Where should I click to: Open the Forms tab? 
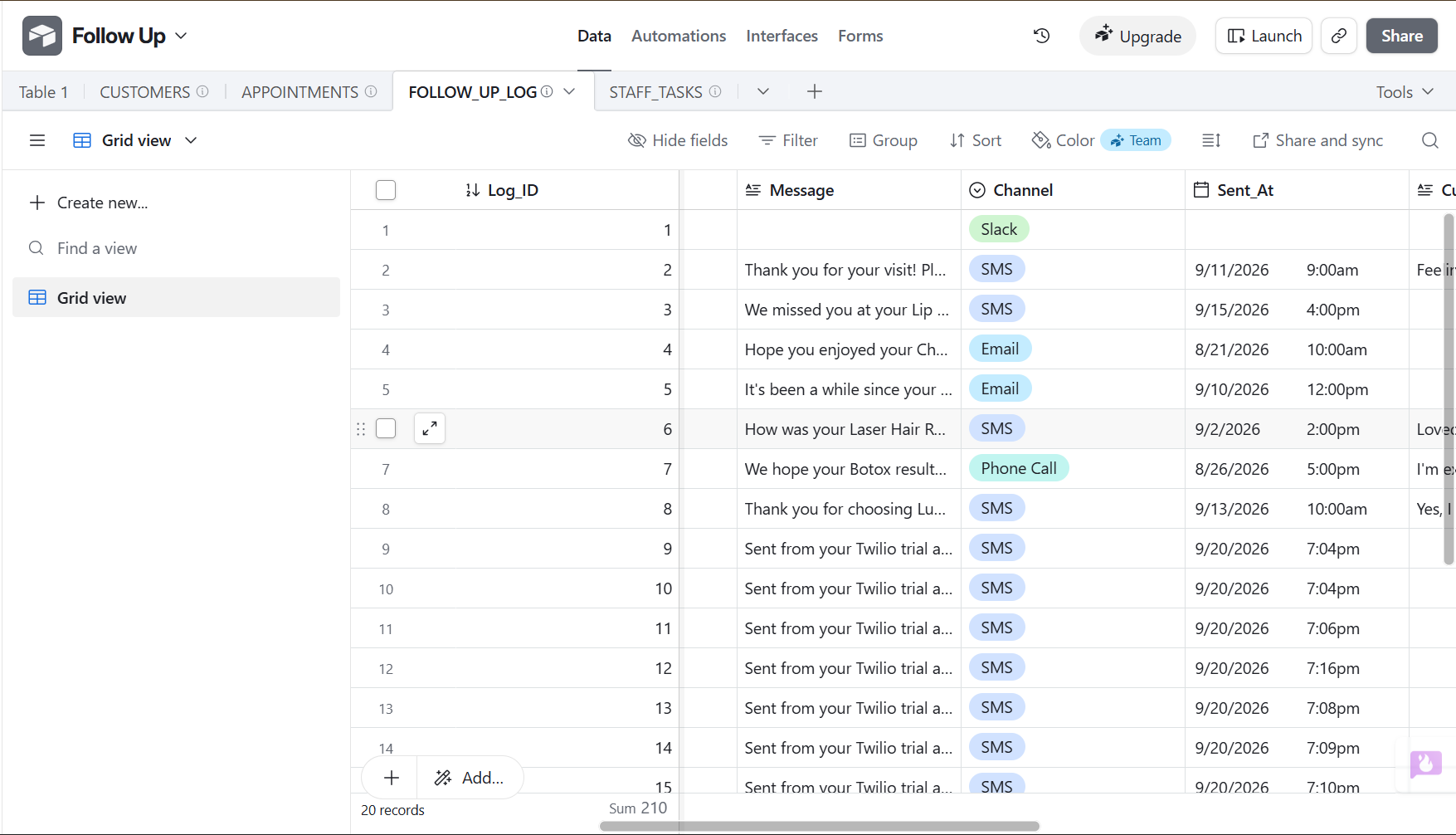coord(860,36)
